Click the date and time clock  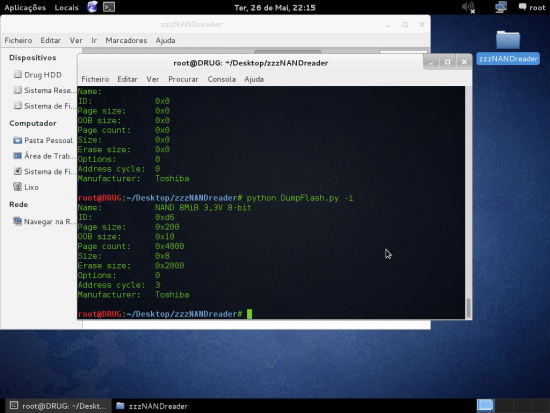click(275, 7)
